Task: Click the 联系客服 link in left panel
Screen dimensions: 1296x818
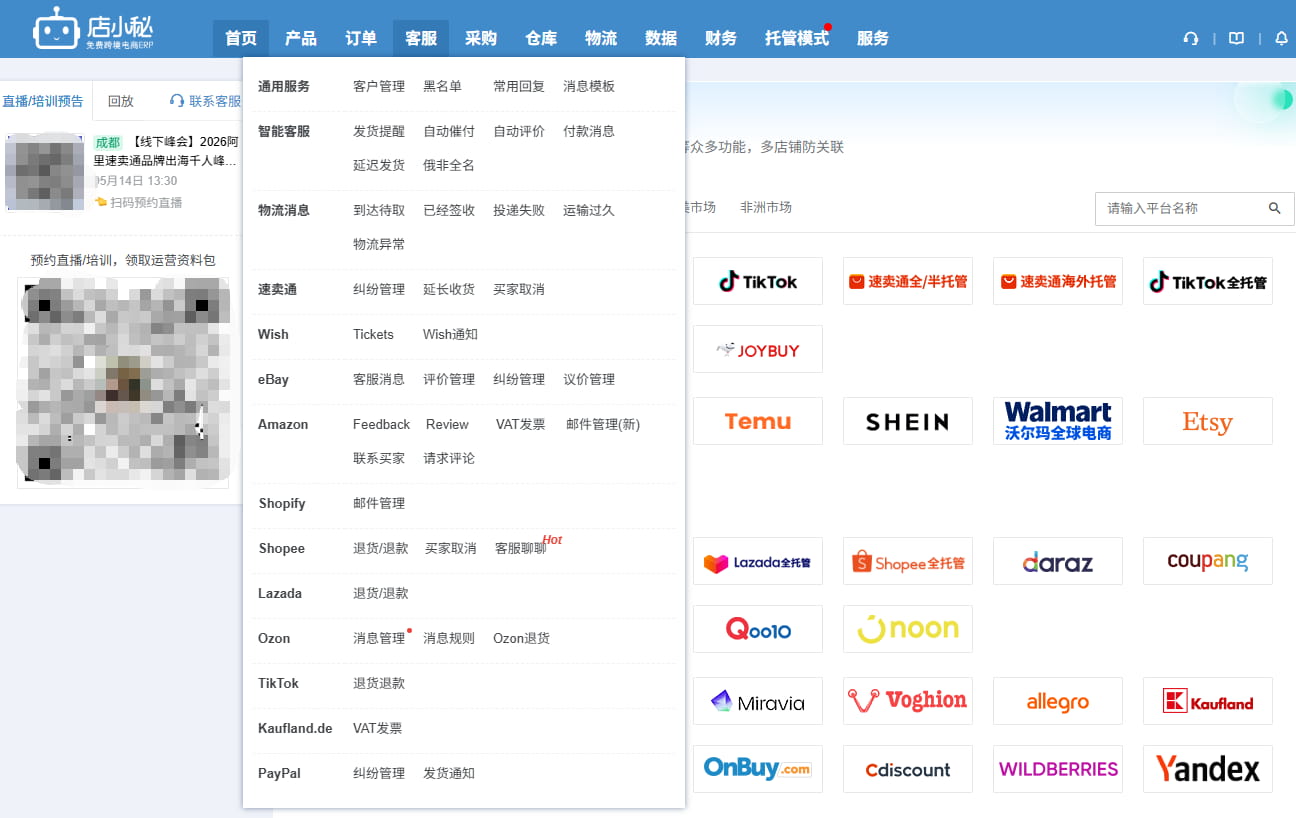Action: (206, 101)
